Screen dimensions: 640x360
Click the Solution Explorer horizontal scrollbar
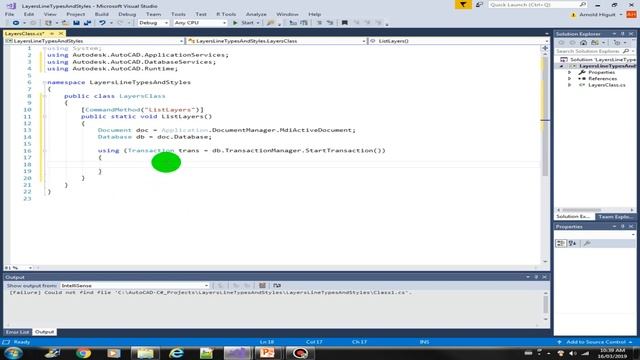pyautogui.click(x=595, y=210)
